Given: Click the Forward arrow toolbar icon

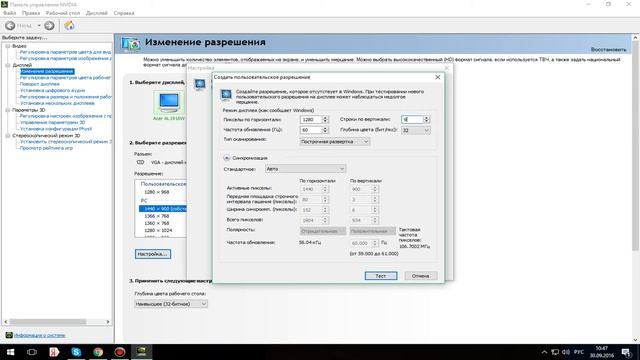Looking at the screenshot, I should click(x=49, y=26).
